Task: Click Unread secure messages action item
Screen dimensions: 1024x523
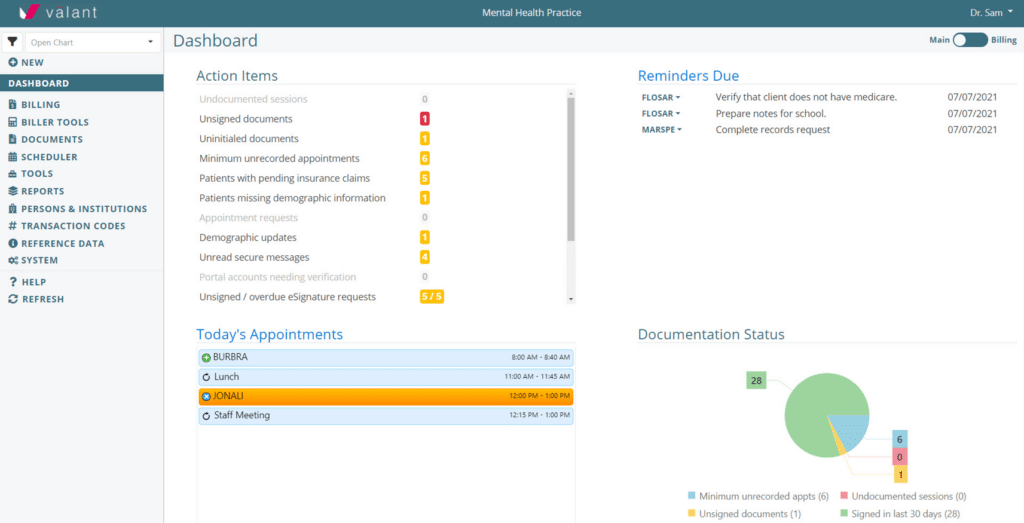Action: coord(254,257)
